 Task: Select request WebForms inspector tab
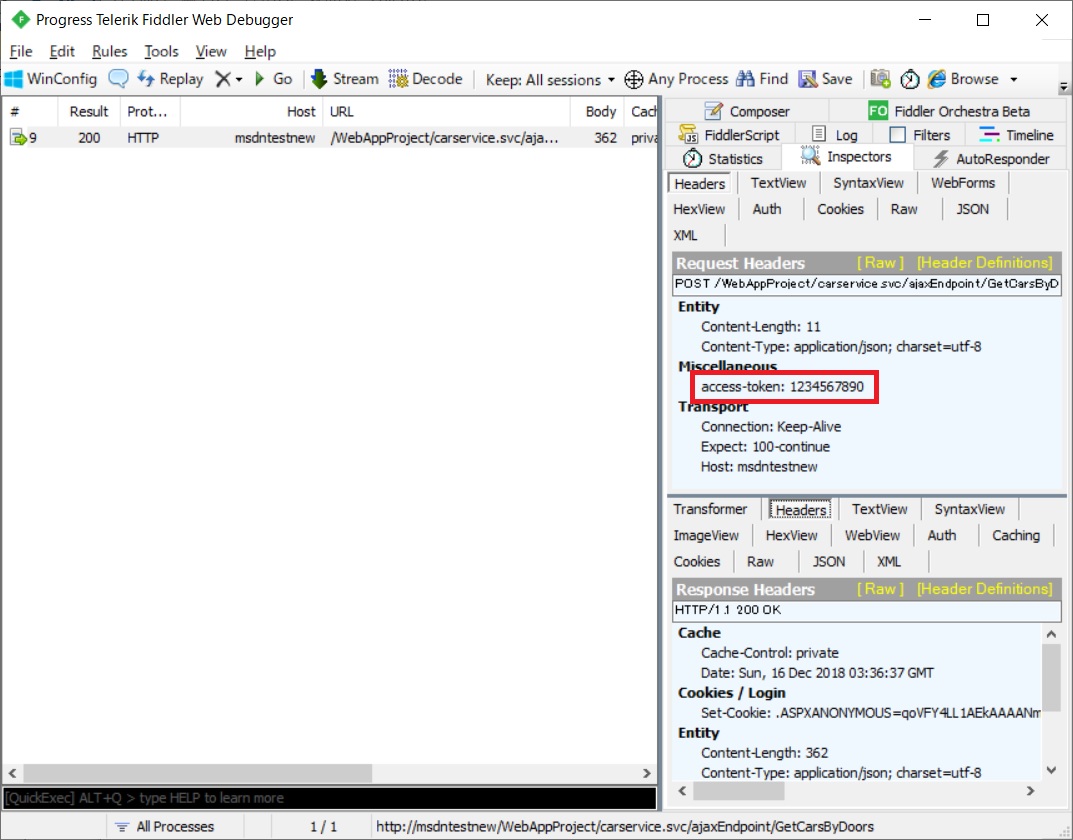click(963, 183)
